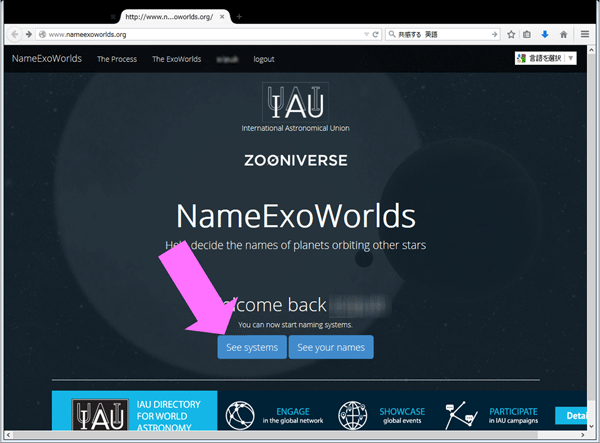Click the IAU logo at page top
600x443 pixels.
tap(295, 102)
